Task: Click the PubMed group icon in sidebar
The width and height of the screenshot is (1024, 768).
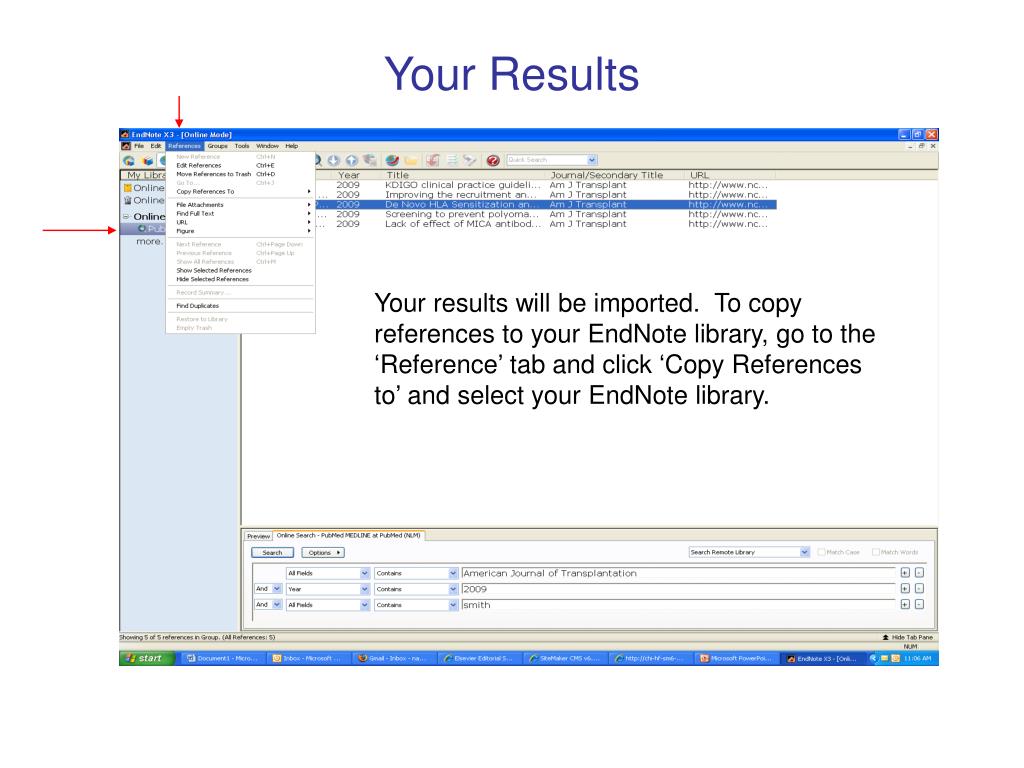Action: point(142,229)
